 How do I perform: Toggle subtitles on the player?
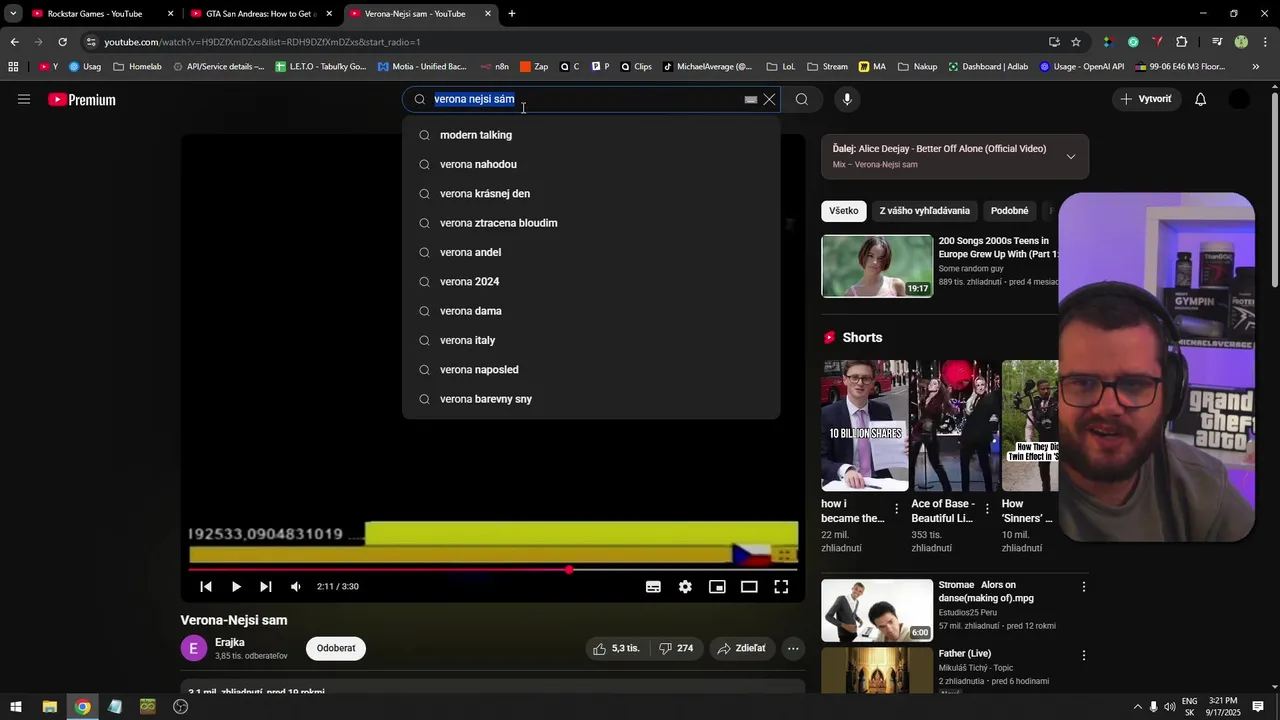[653, 587]
